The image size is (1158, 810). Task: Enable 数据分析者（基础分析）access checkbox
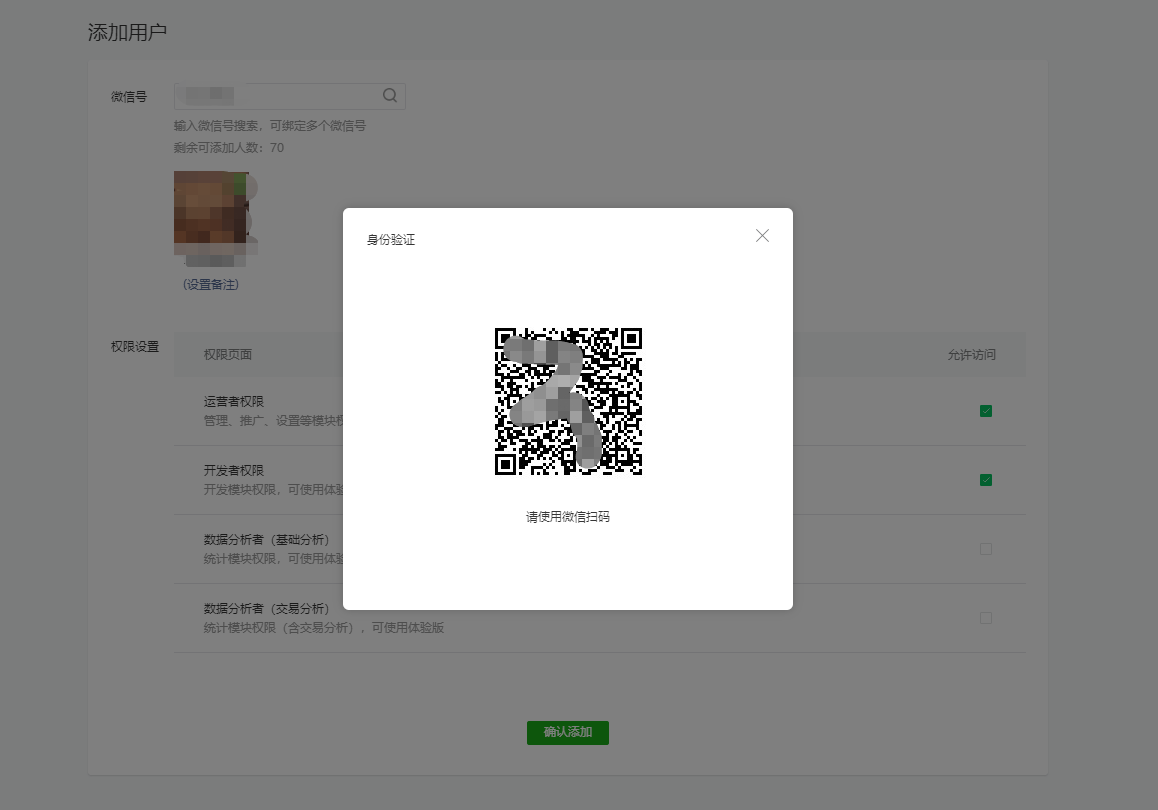(x=986, y=549)
